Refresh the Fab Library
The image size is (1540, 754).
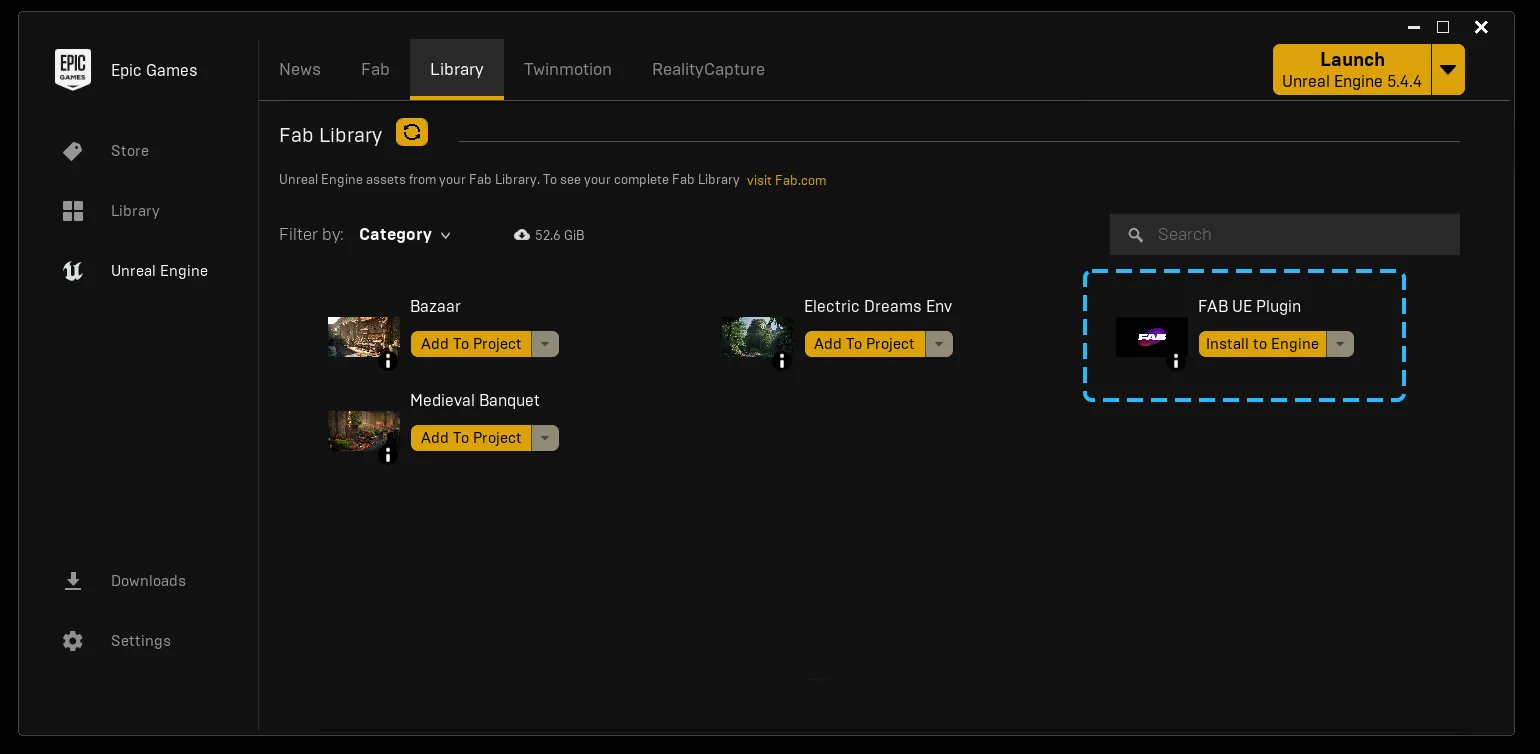pos(411,131)
